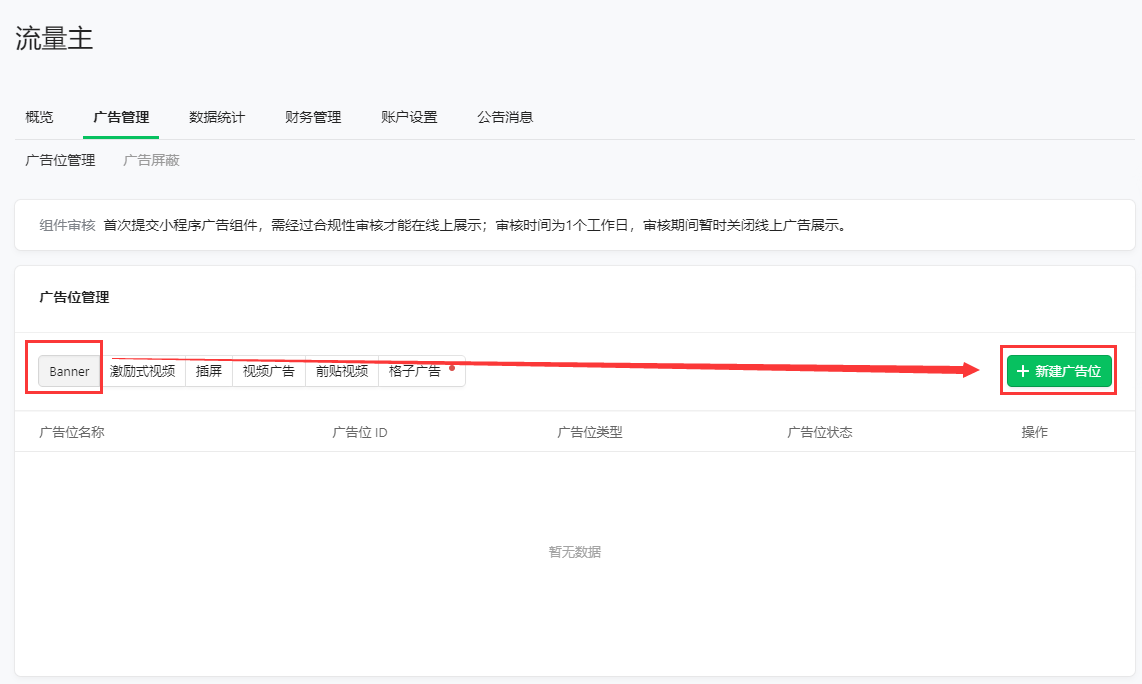The height and width of the screenshot is (684, 1142).
Task: Open the 格子广告 ad type
Action: pos(416,371)
